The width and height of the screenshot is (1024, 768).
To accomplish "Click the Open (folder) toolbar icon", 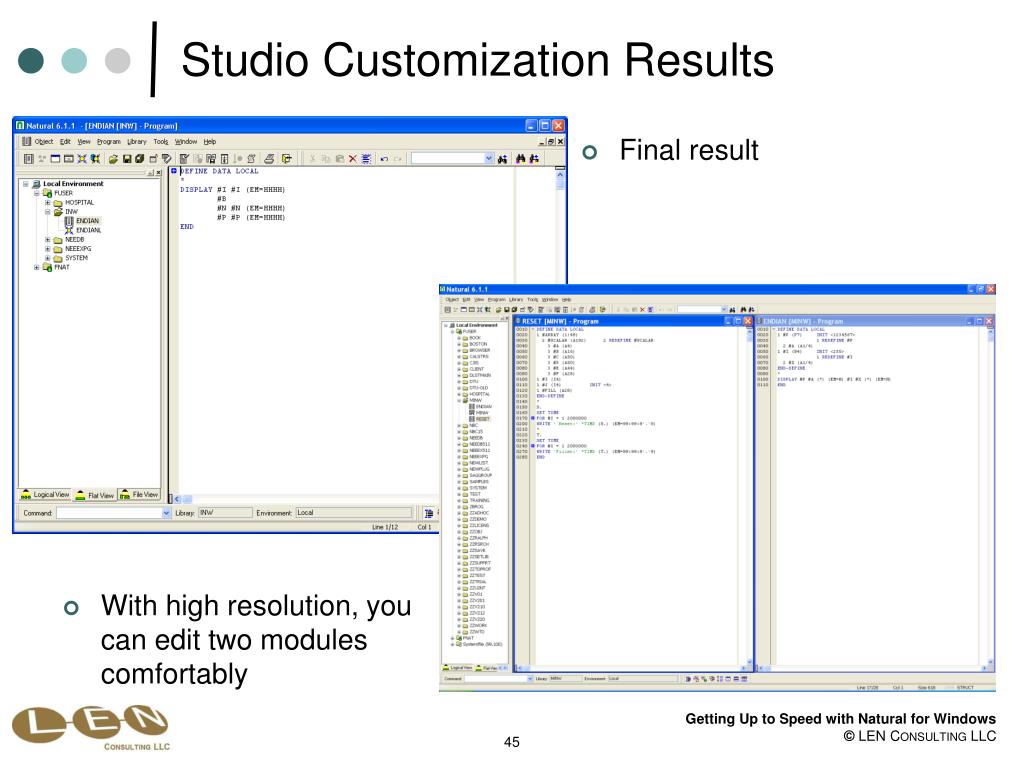I will (113, 159).
